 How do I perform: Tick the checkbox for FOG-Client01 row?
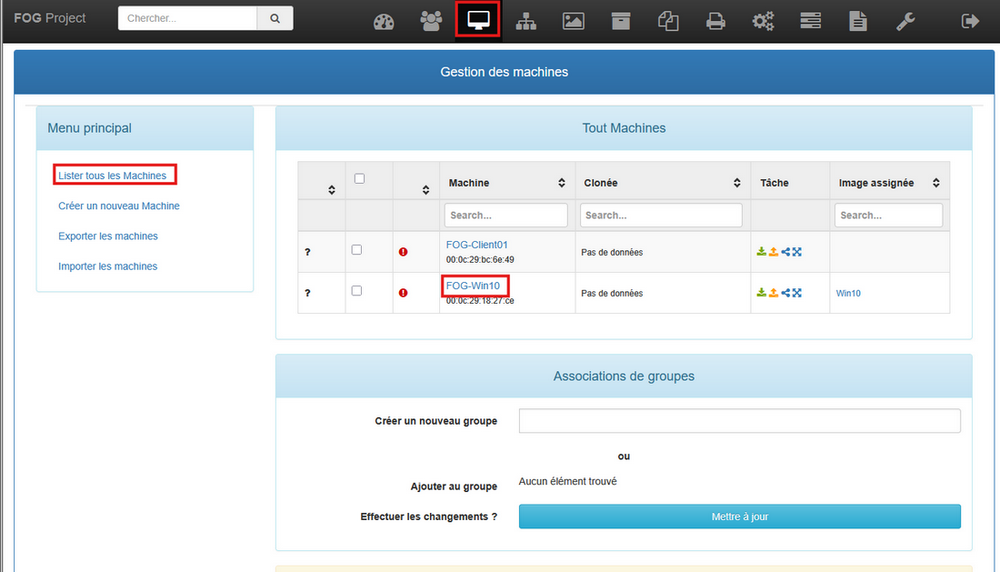click(357, 250)
